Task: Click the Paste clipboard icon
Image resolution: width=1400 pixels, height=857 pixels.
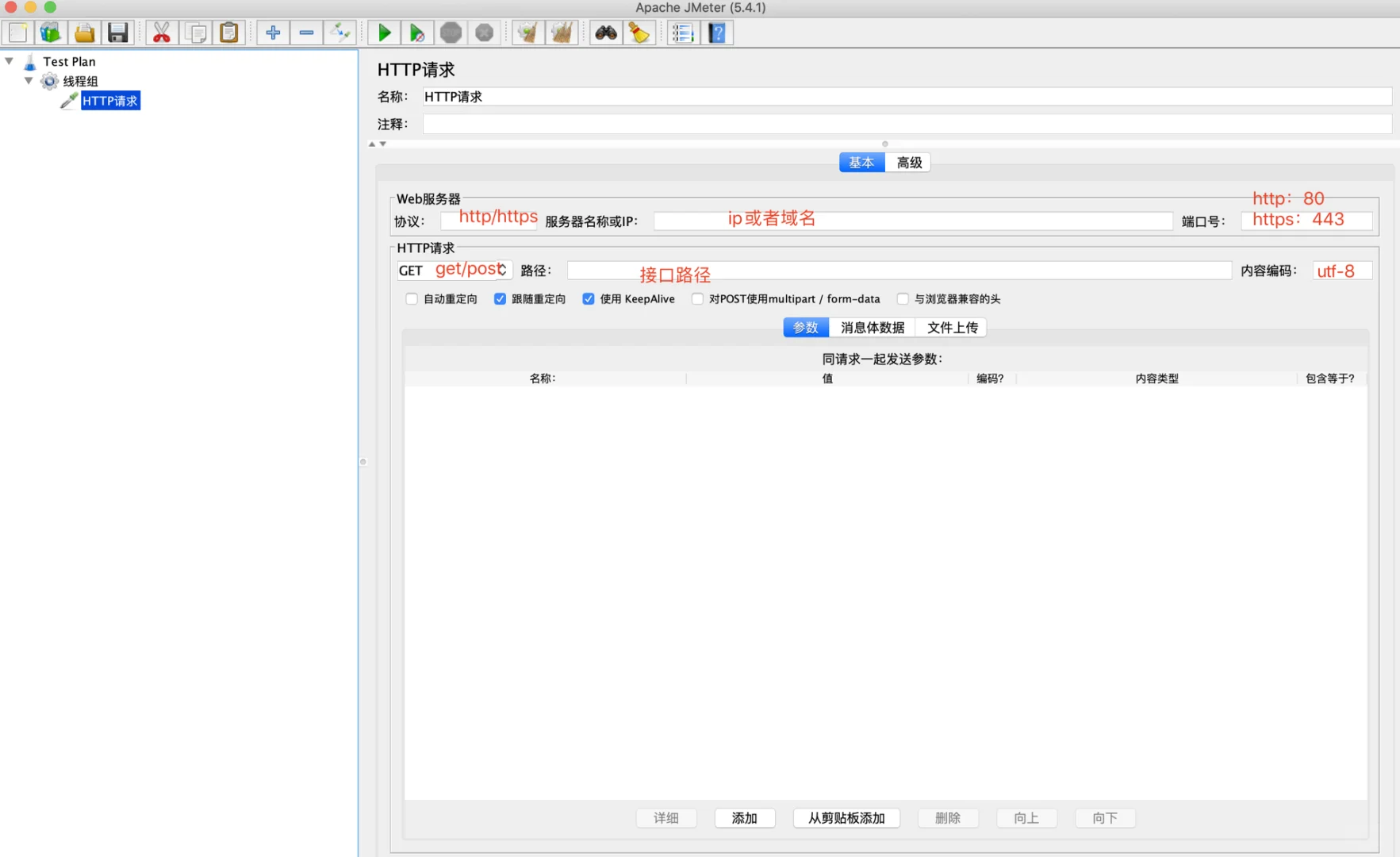Action: point(228,33)
